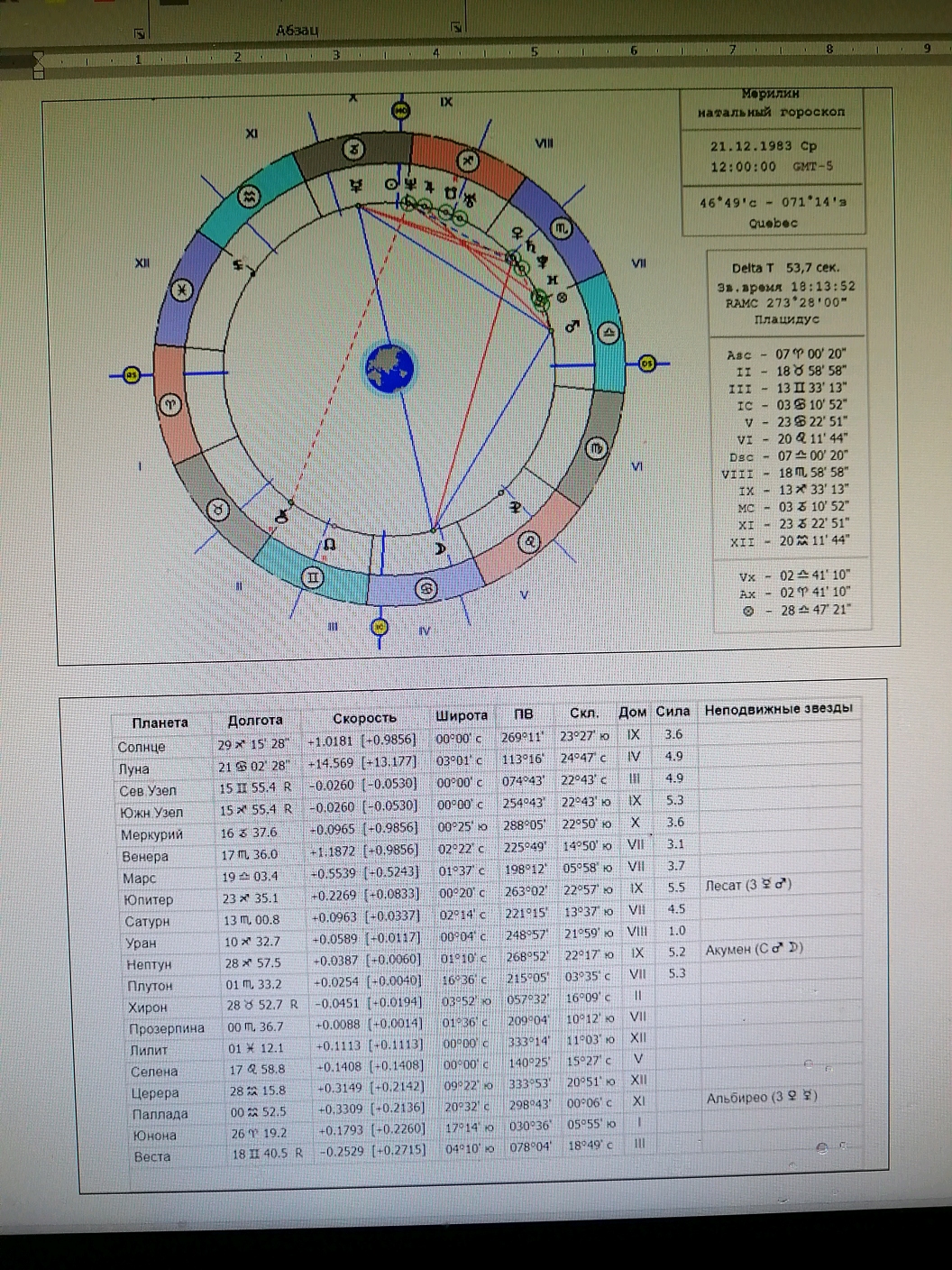Image resolution: width=952 pixels, height=1270 pixels.
Task: Click the 'Юнона' row name
Action: point(154,1137)
